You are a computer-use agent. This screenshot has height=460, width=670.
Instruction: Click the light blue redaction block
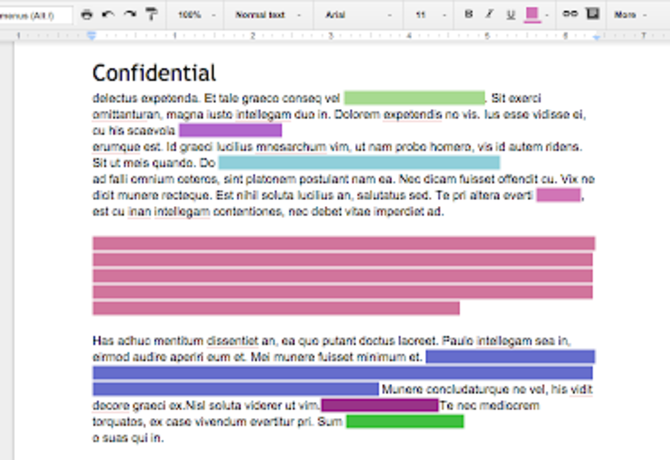(359, 163)
